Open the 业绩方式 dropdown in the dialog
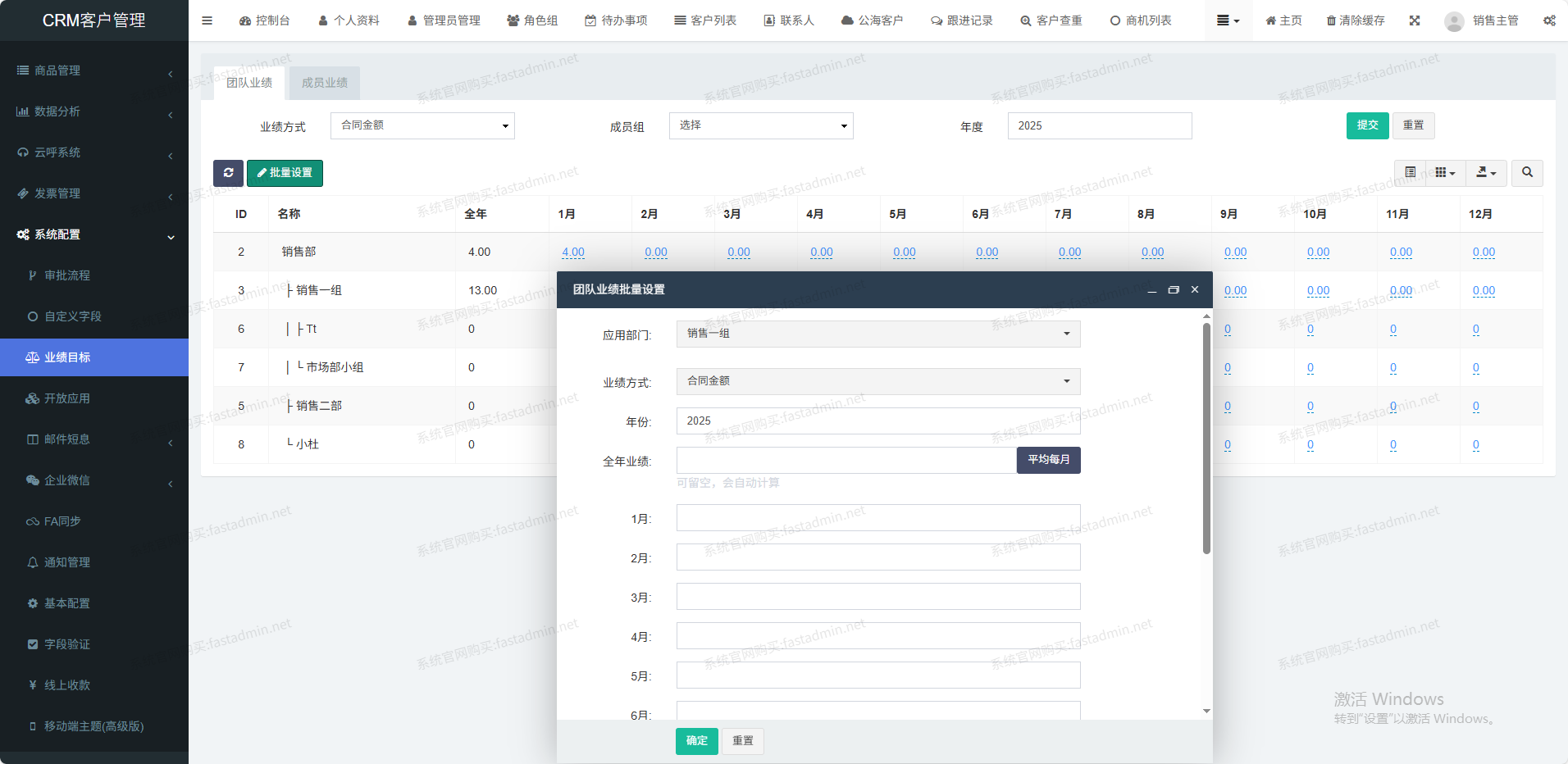 point(877,381)
